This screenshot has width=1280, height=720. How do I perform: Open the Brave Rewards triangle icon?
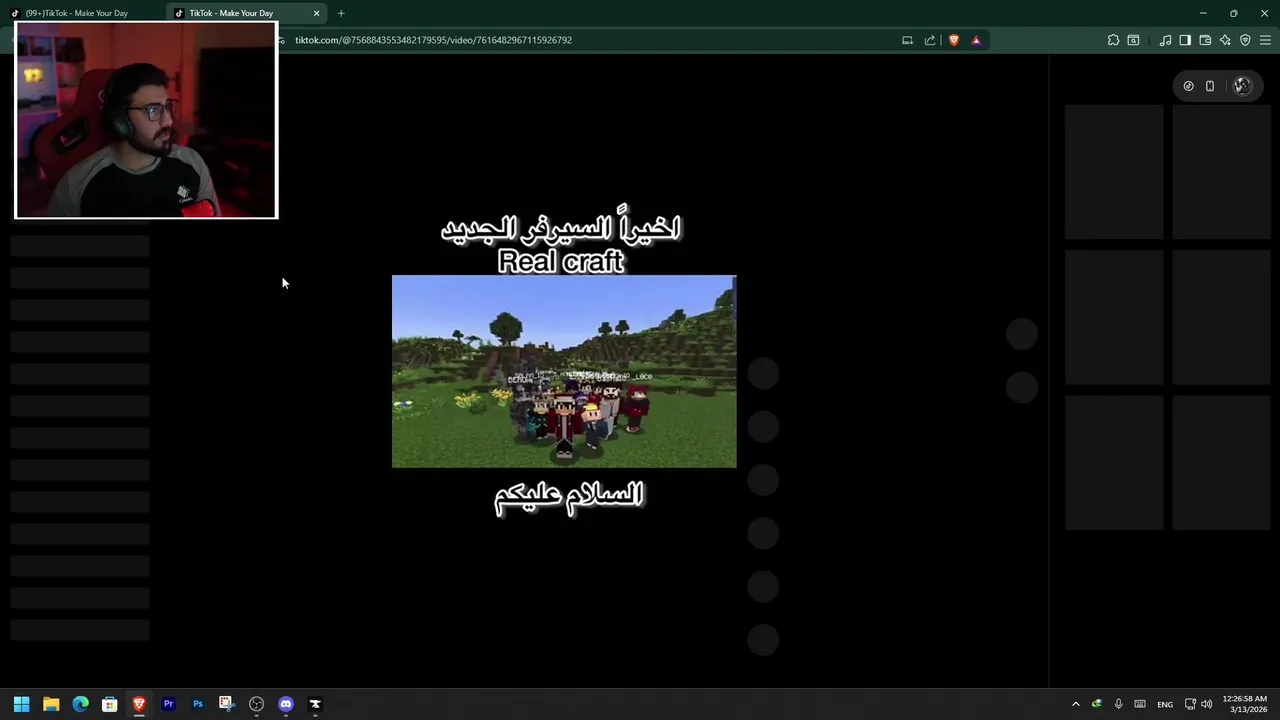click(x=976, y=40)
